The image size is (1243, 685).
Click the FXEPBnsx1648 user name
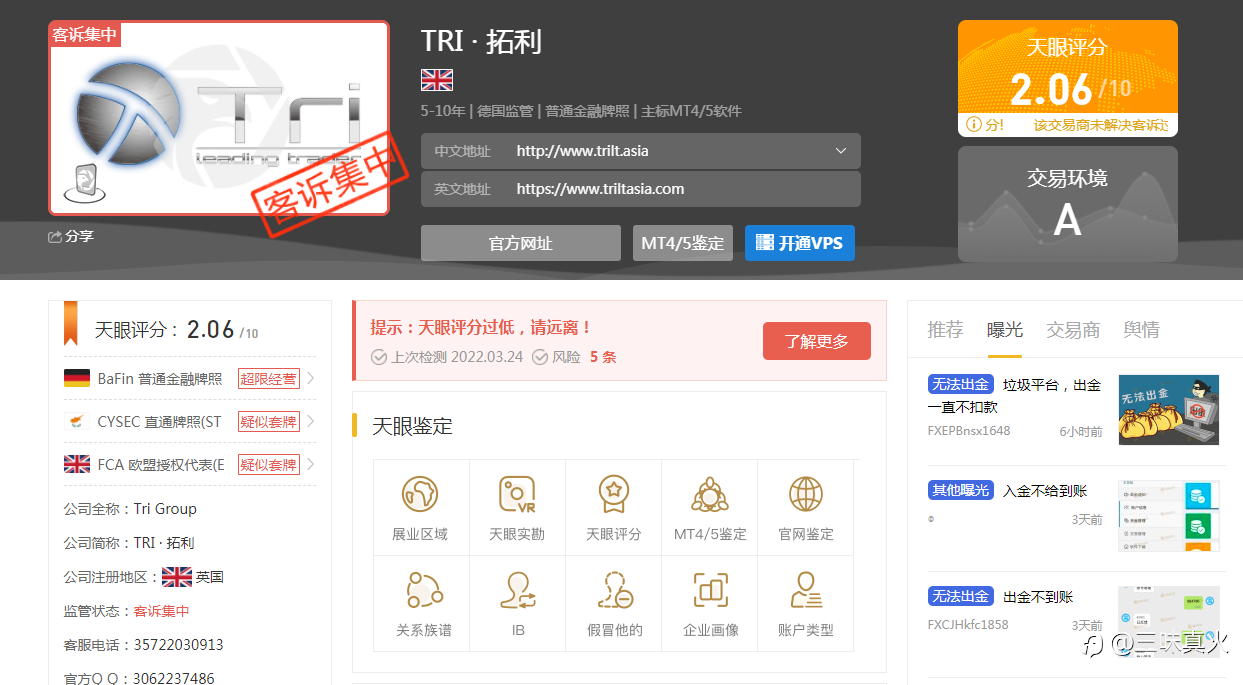[969, 431]
